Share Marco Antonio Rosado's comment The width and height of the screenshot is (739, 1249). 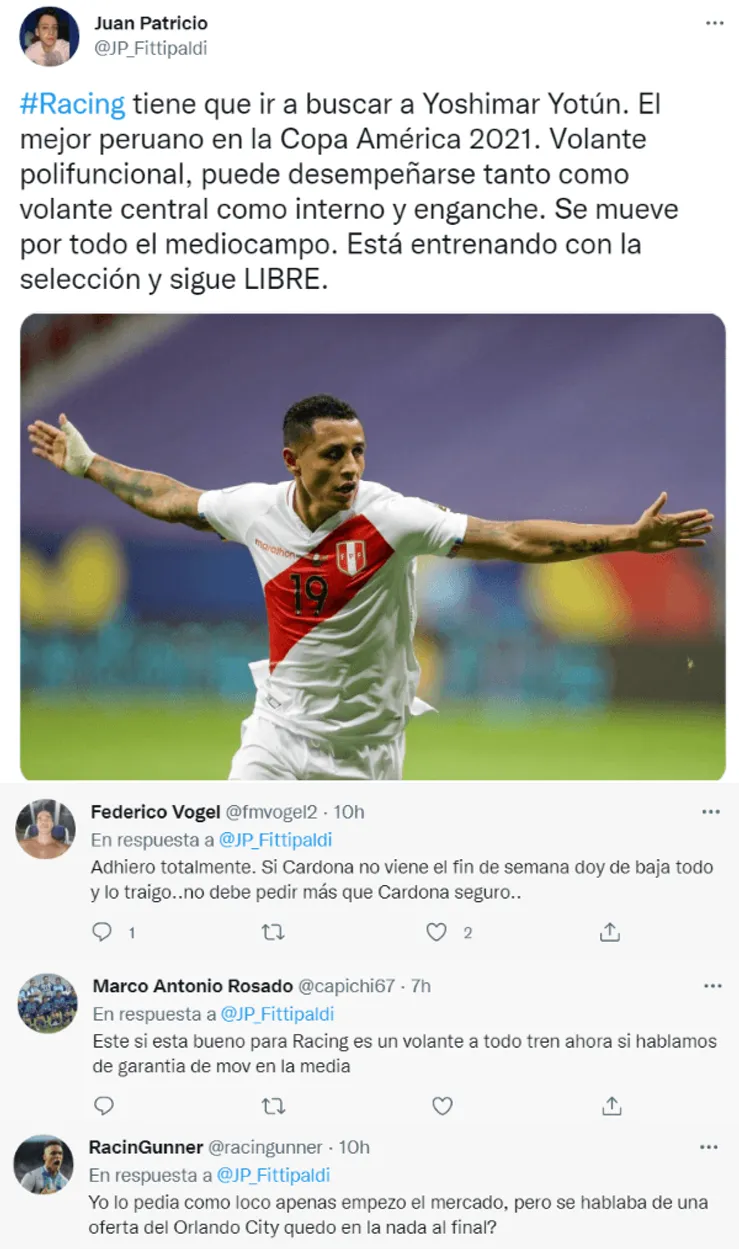pos(610,1105)
